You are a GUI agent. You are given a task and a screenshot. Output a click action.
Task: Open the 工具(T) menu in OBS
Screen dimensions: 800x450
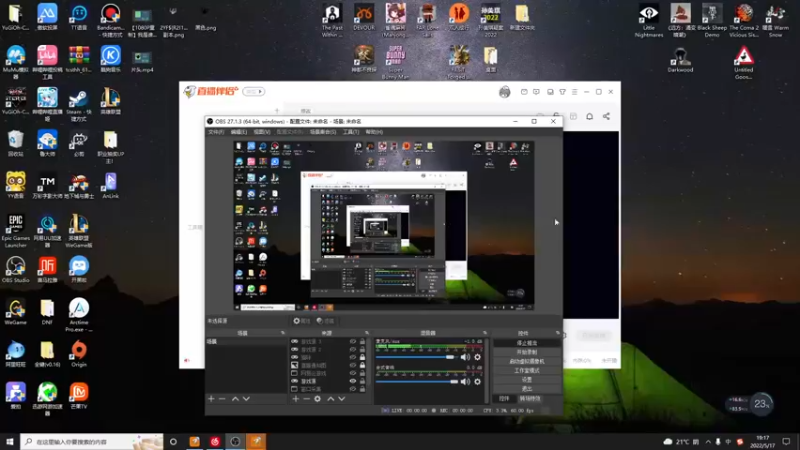(351, 132)
